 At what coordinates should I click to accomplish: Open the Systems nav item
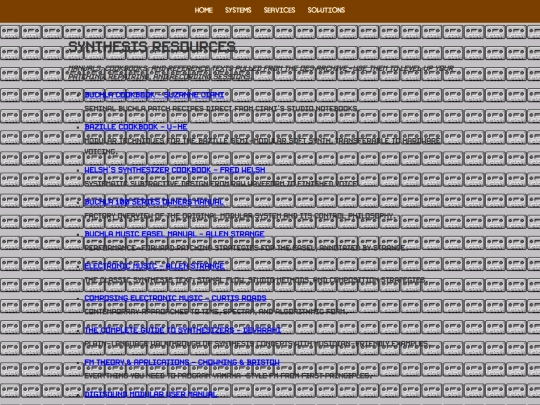pos(238,10)
